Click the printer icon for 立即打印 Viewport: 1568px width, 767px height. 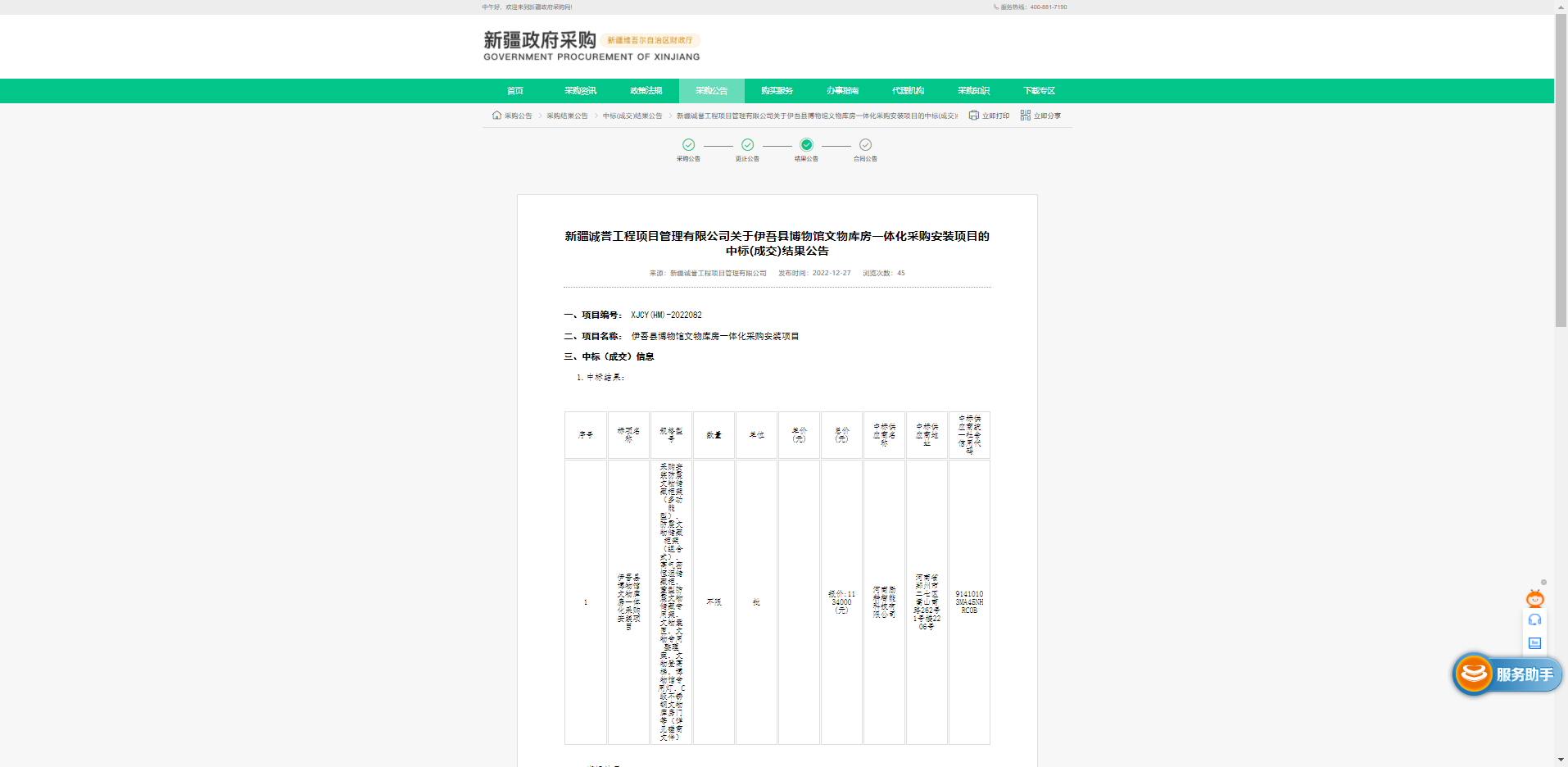[x=973, y=116]
